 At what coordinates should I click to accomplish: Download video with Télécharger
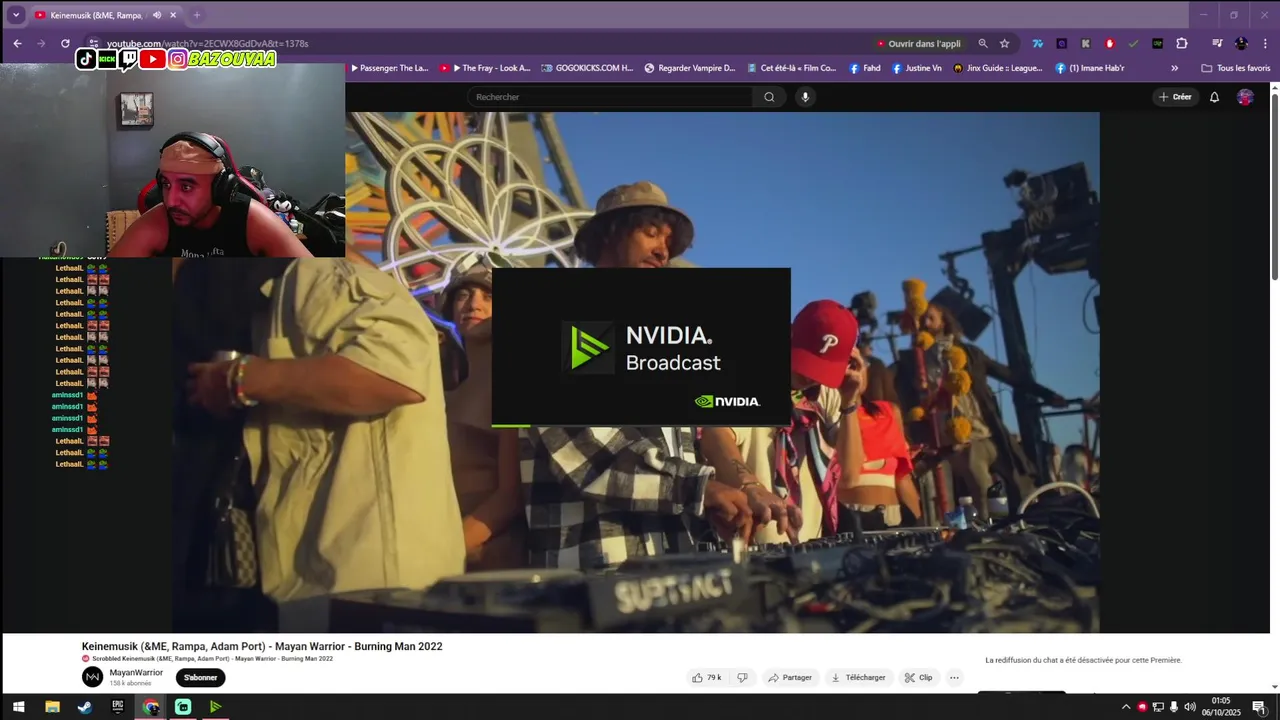tap(859, 677)
